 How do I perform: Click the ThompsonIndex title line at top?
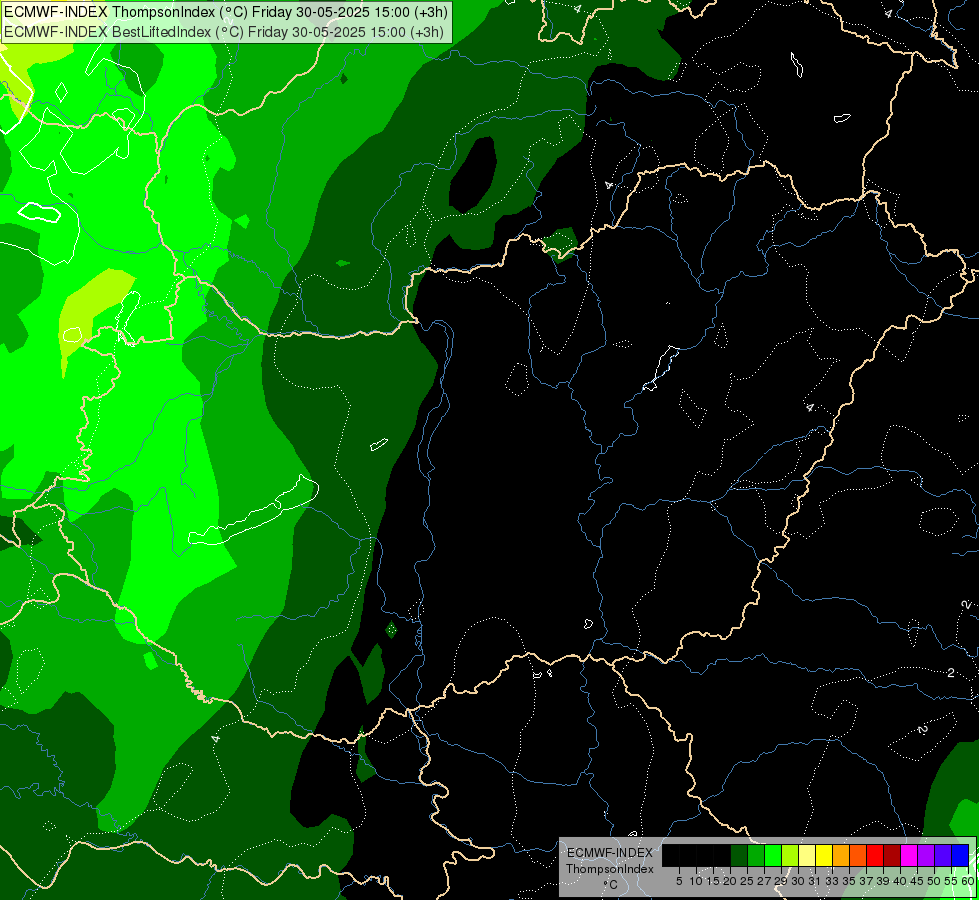coord(225,12)
